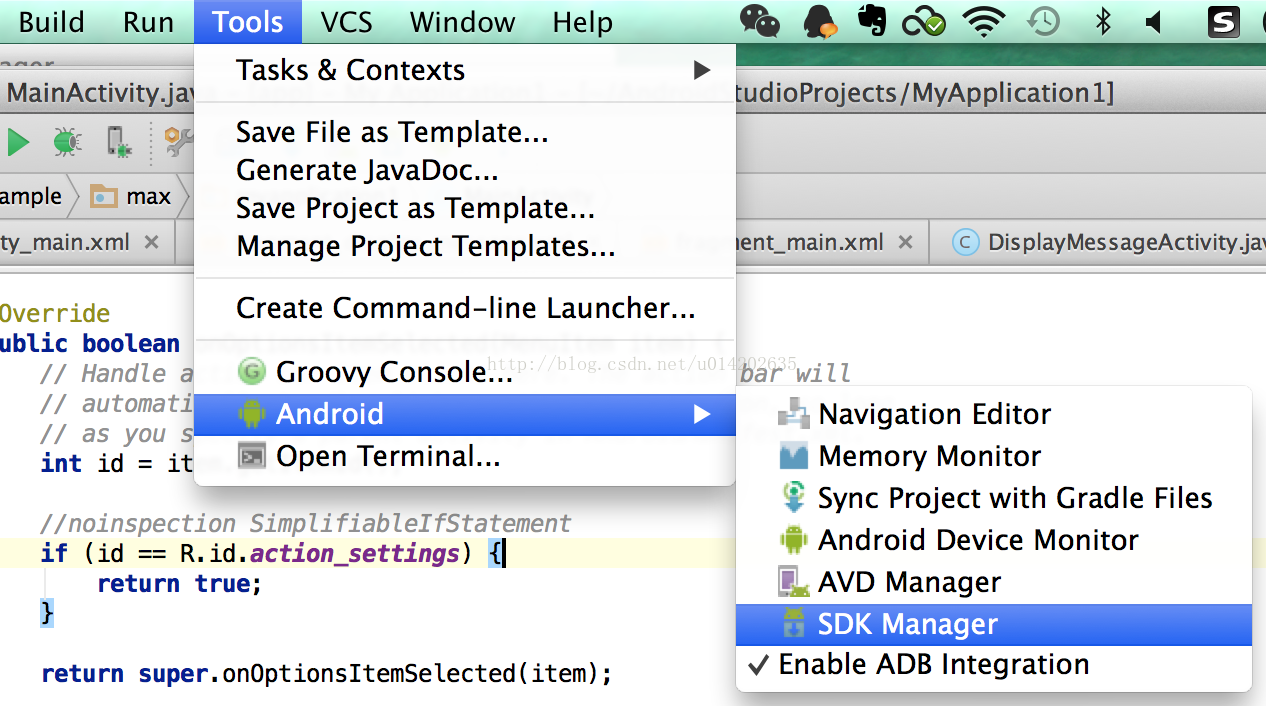The width and height of the screenshot is (1266, 706).
Task: Open WeChat from the menu bar
Action: coord(760,21)
